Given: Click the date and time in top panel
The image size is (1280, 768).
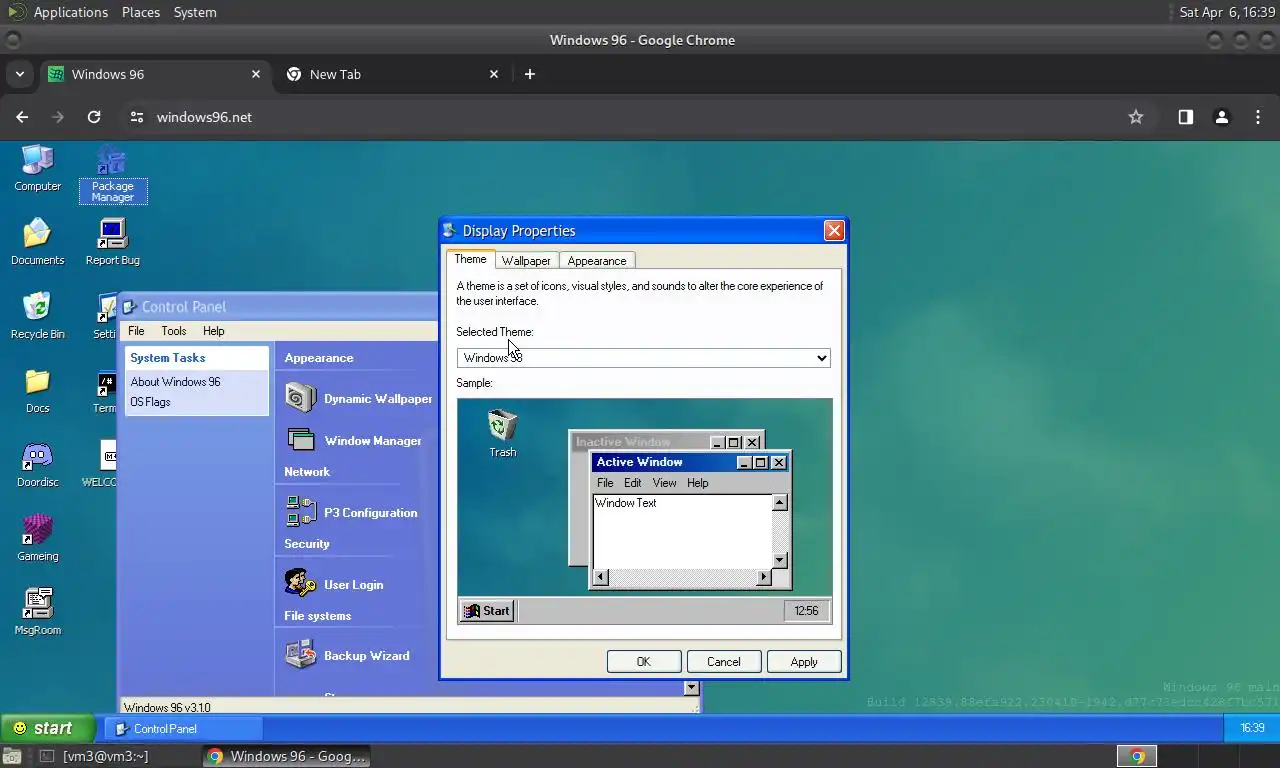Looking at the screenshot, I should click(x=1227, y=12).
